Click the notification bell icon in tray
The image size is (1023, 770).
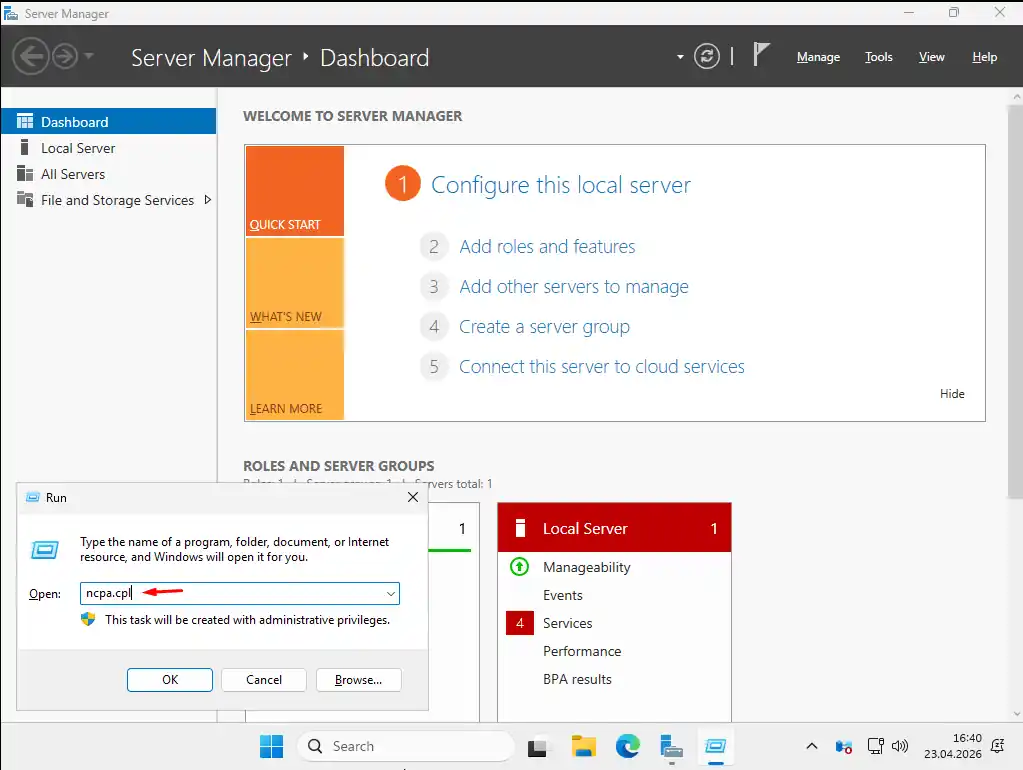click(x=998, y=746)
